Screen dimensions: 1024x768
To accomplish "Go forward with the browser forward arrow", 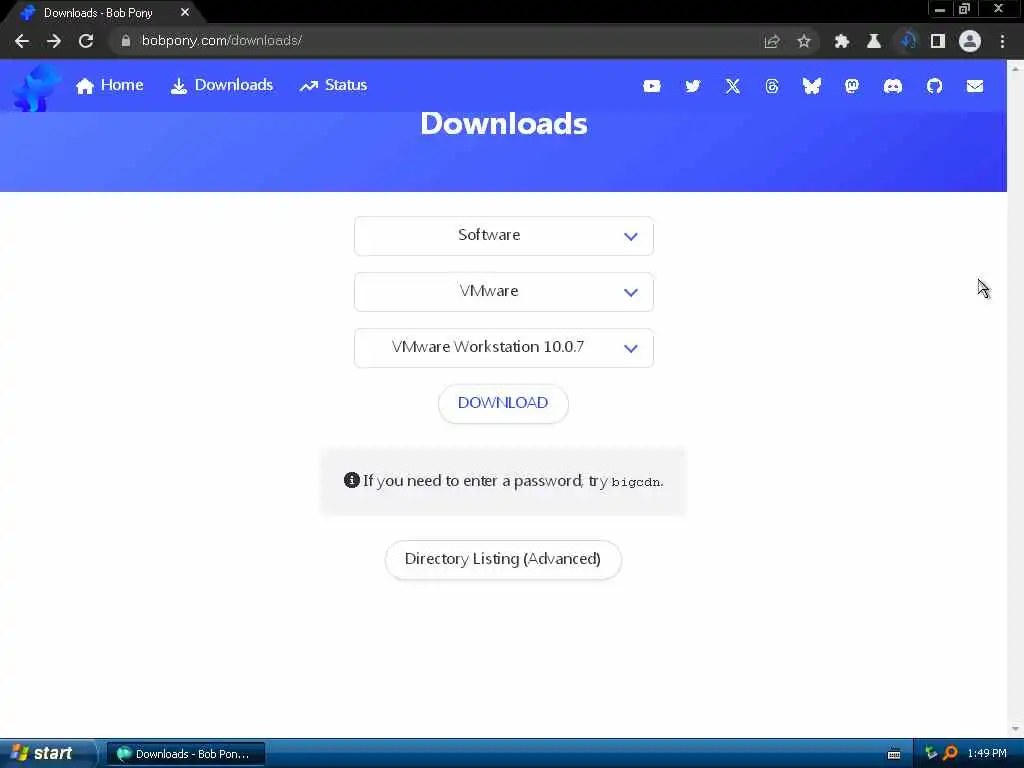I will [54, 41].
